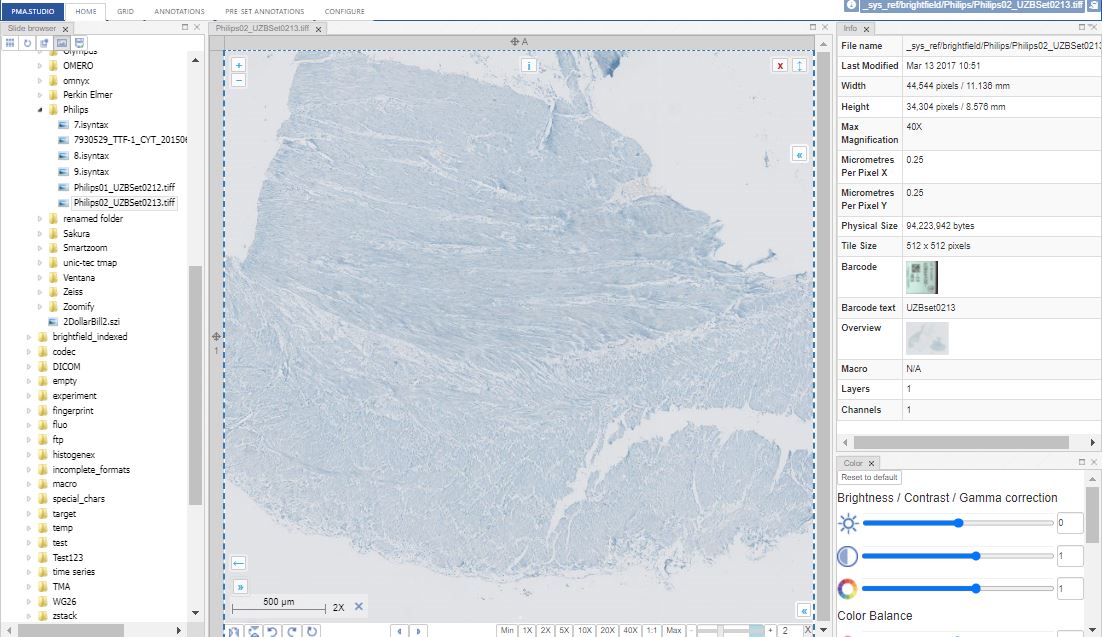The width and height of the screenshot is (1102, 637).
Task: Click the zoom in plus button on viewer
Action: [238, 65]
